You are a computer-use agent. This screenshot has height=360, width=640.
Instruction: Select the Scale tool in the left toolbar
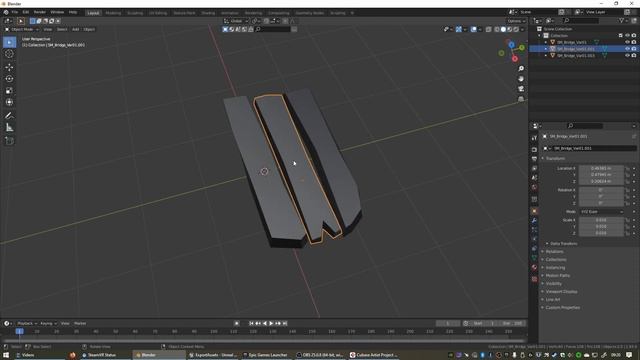click(9, 91)
